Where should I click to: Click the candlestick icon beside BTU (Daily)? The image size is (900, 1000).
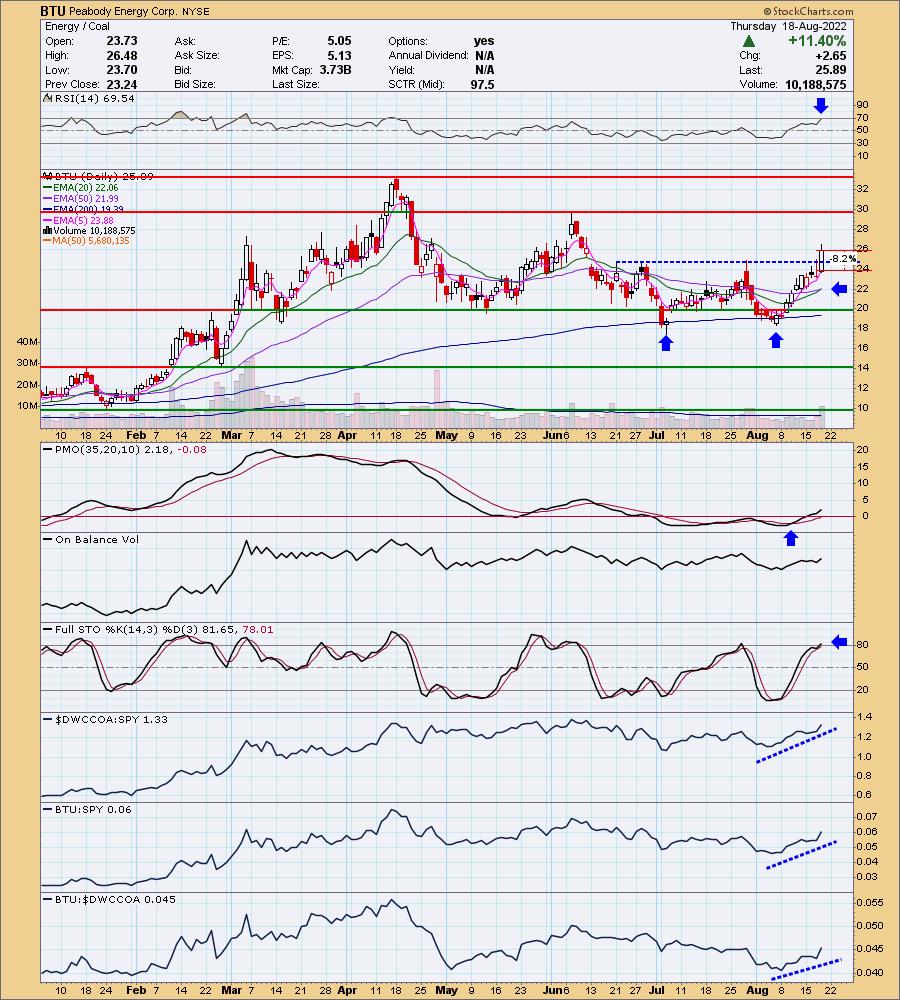point(48,176)
